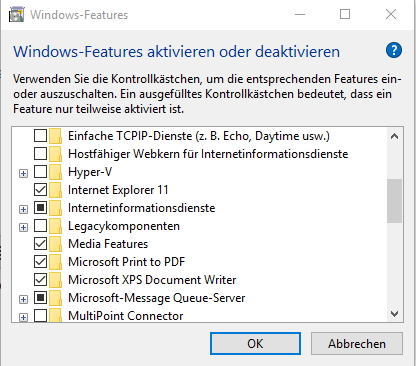Select the MultiPoint Connector label

click(x=126, y=316)
